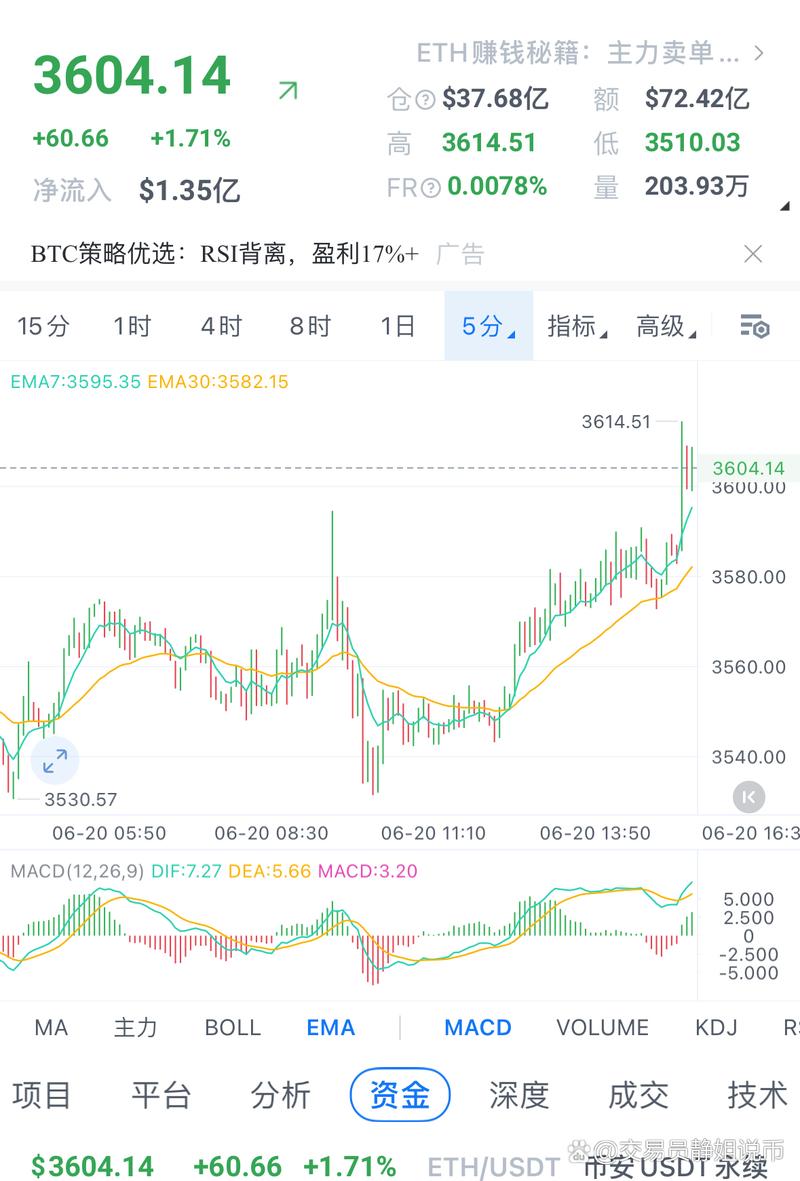Open the 指标 indicators dropdown
This screenshot has width=800, height=1181.
point(577,326)
